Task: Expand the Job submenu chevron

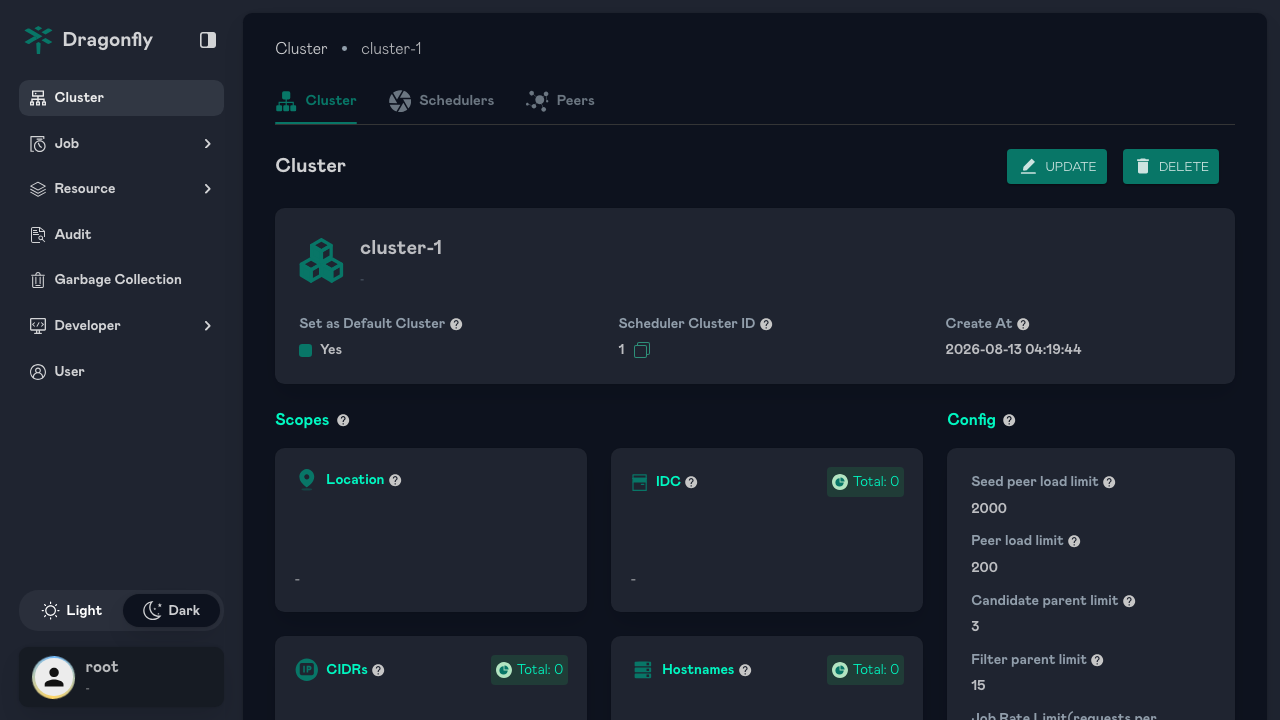Action: coord(208,144)
